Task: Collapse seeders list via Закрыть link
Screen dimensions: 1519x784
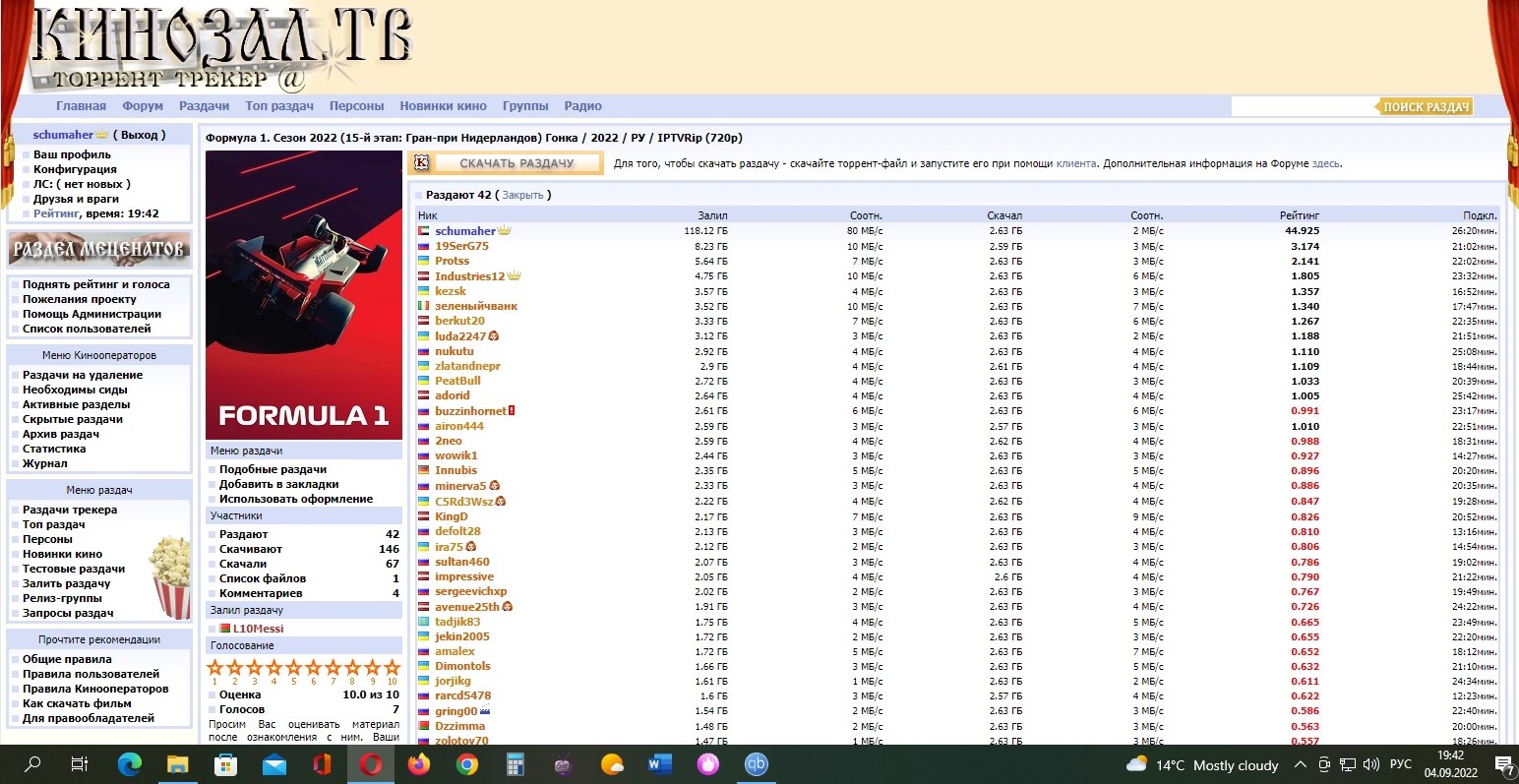Action: pos(522,195)
